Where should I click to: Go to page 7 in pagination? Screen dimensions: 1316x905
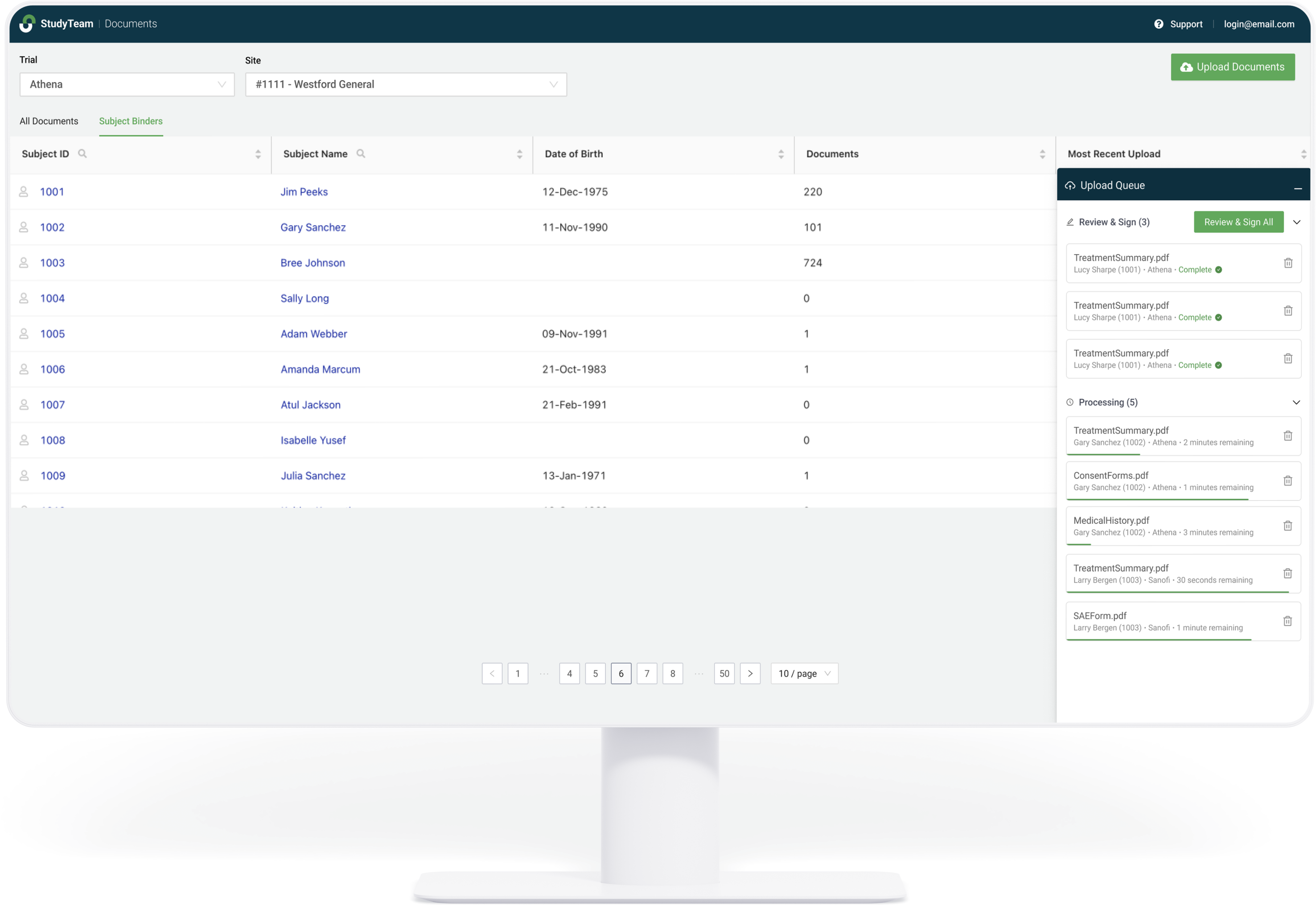coord(647,673)
